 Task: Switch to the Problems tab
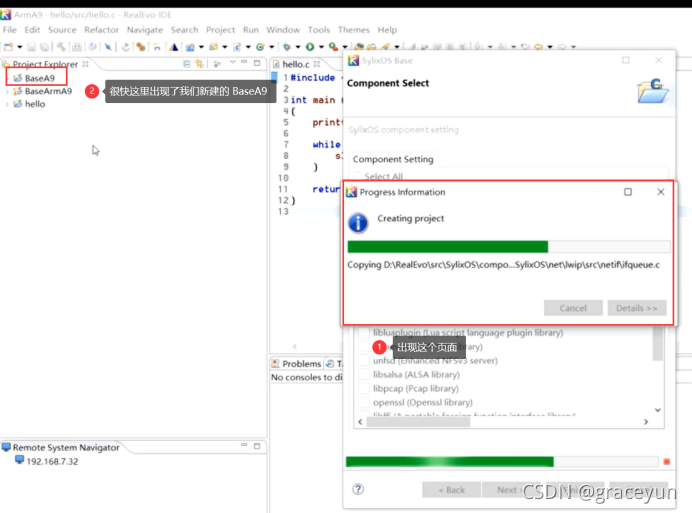point(297,364)
